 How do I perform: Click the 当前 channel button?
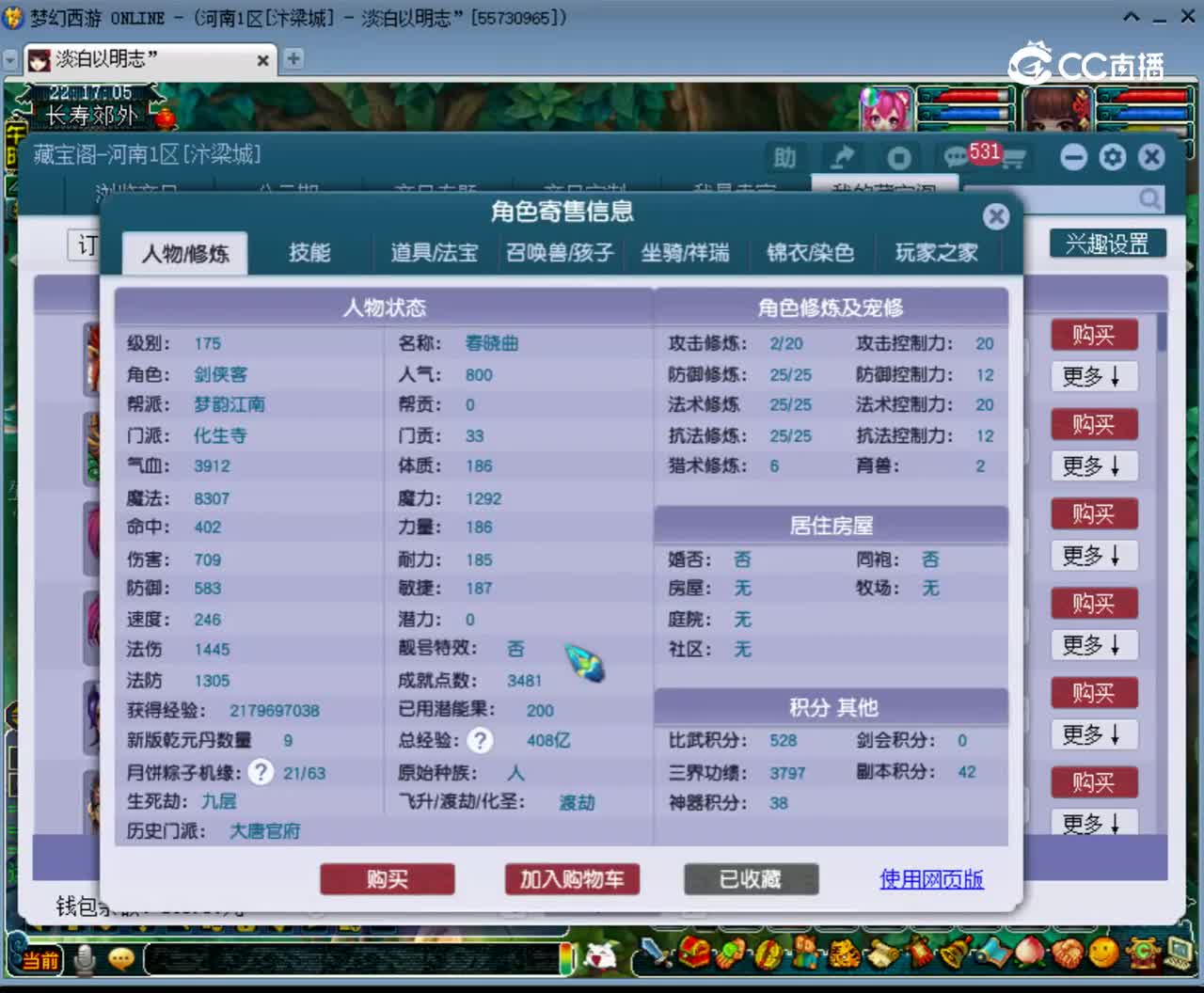[x=39, y=960]
